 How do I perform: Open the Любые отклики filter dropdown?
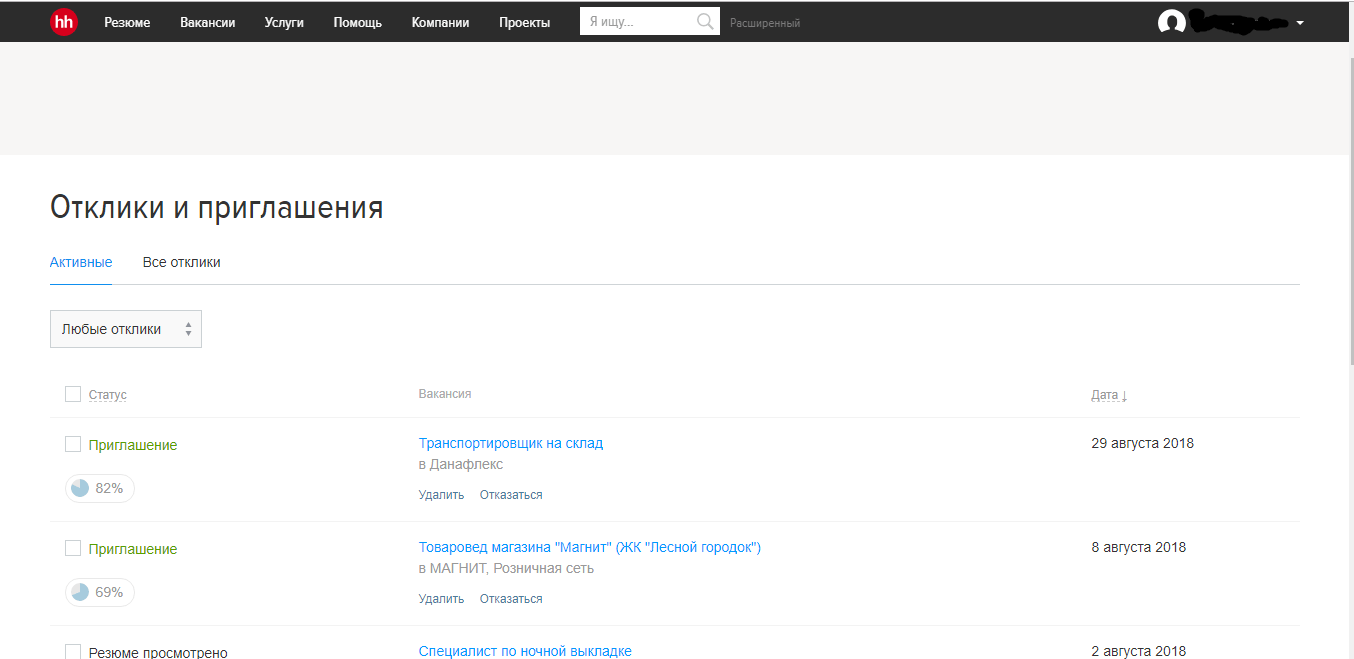coord(126,329)
